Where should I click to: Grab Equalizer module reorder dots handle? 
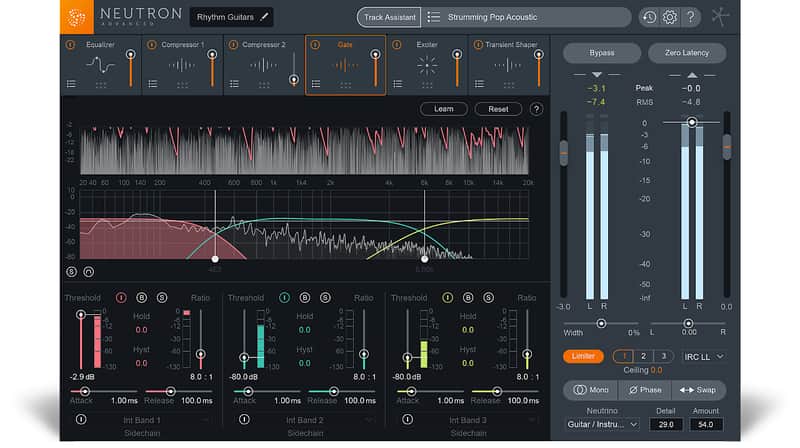[x=101, y=85]
